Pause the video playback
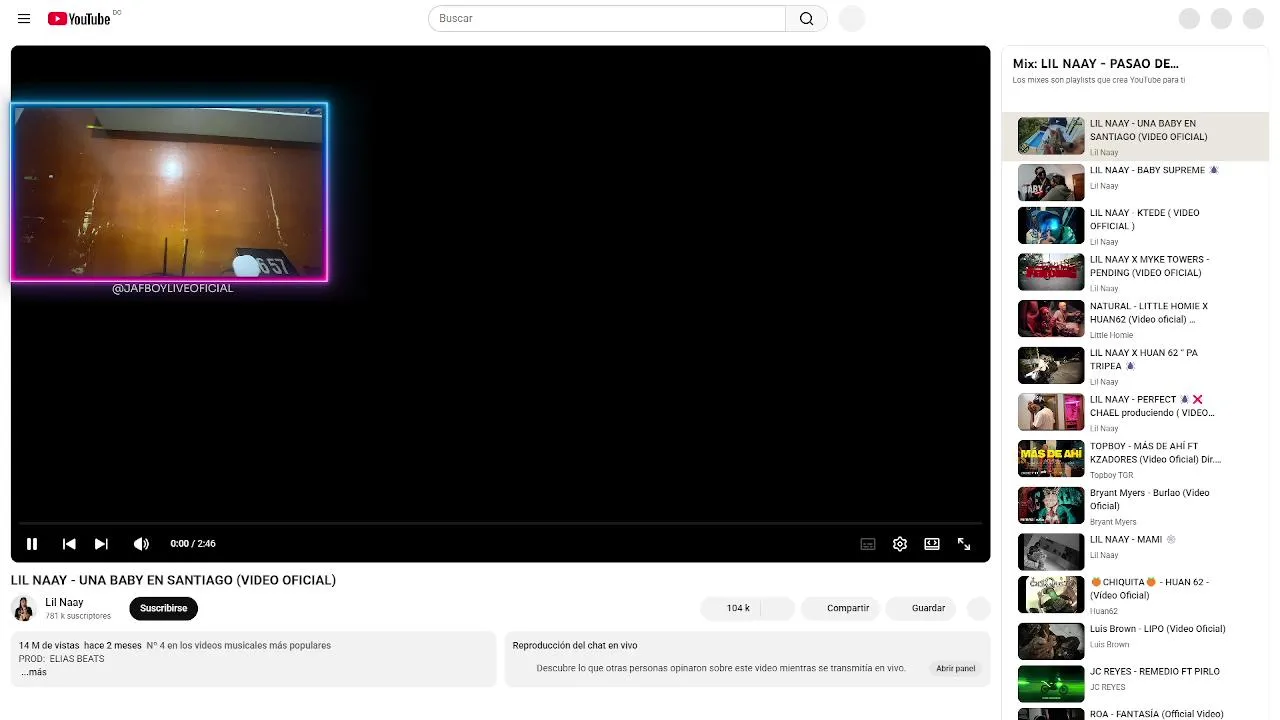This screenshot has height=720, width=1280. pos(32,544)
